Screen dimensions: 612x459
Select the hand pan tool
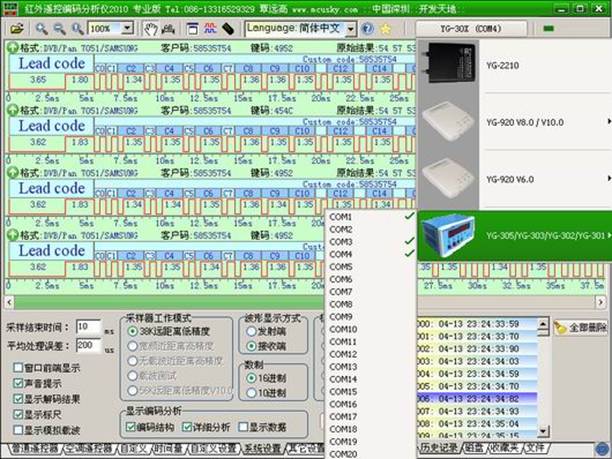tap(151, 29)
